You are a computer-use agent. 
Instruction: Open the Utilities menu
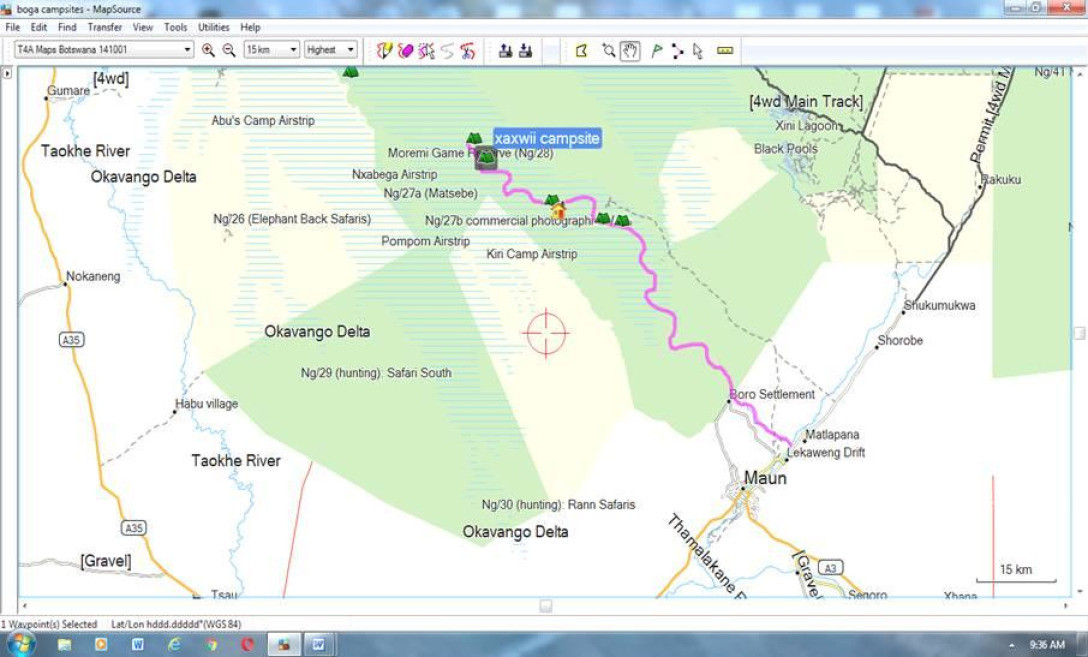click(214, 27)
